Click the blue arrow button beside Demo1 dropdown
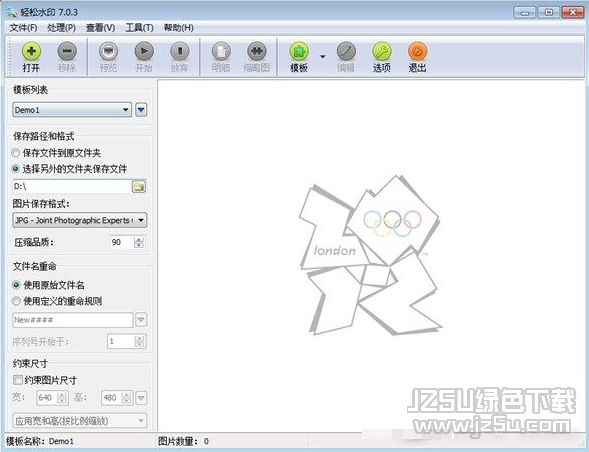 [x=141, y=110]
